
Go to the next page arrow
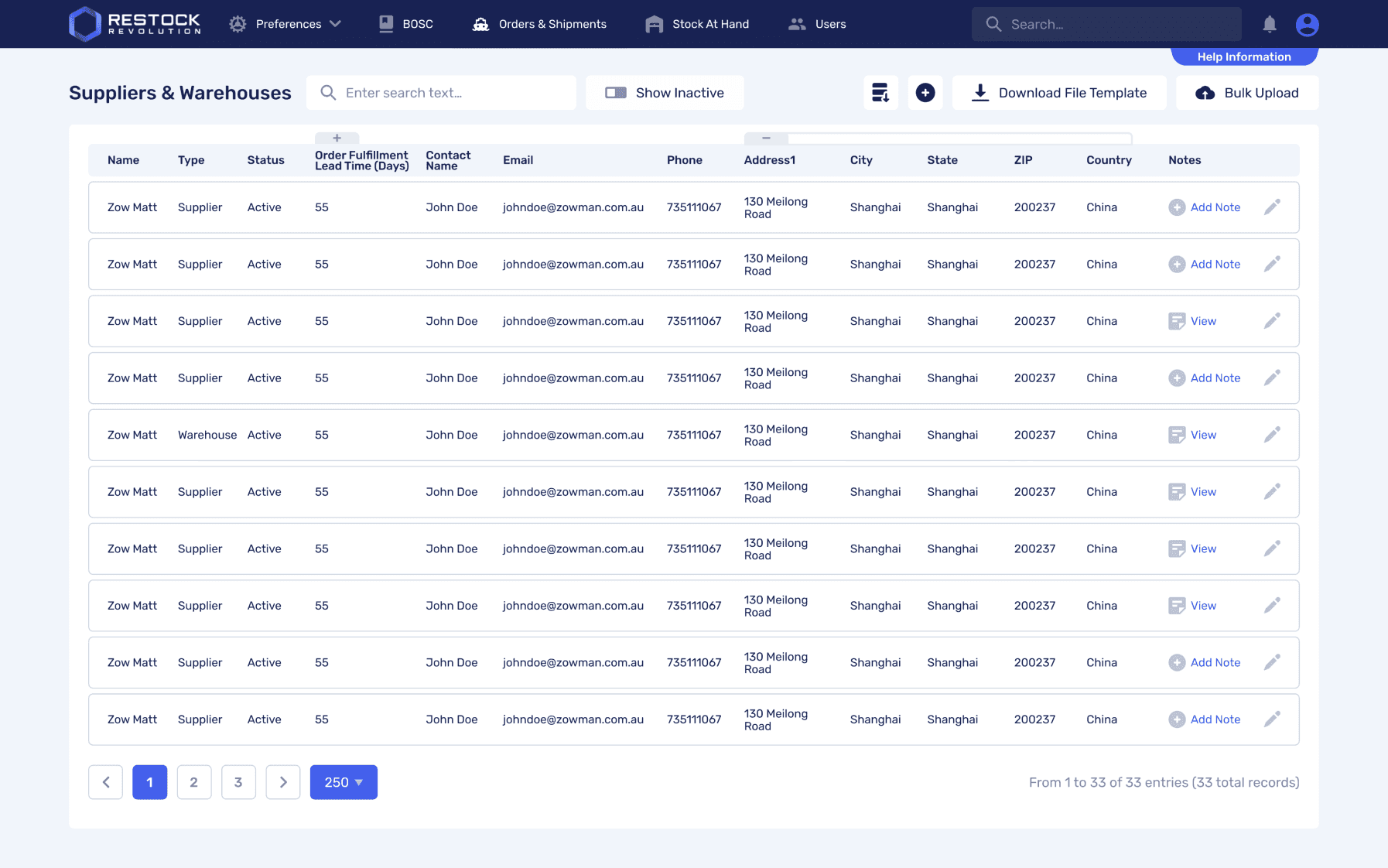tap(283, 782)
